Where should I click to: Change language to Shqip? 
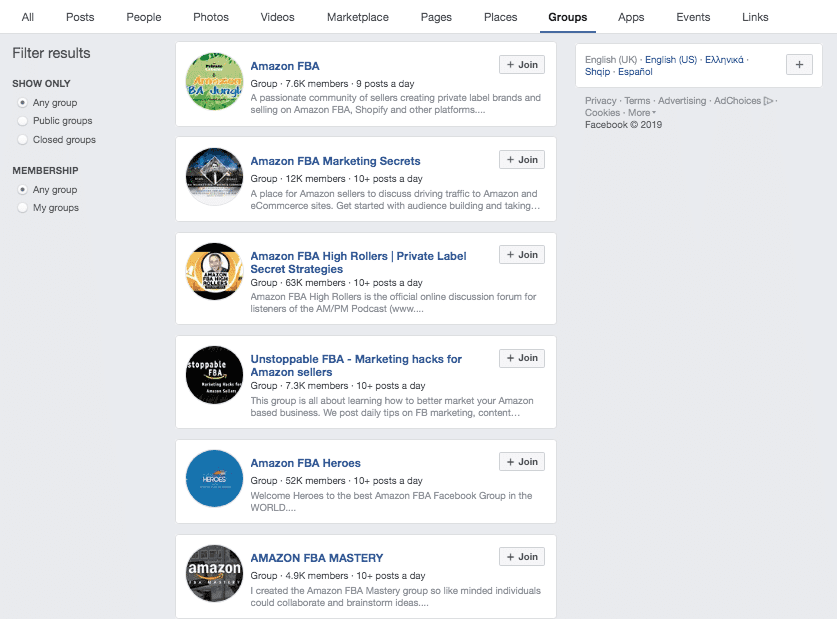pyautogui.click(x=597, y=72)
